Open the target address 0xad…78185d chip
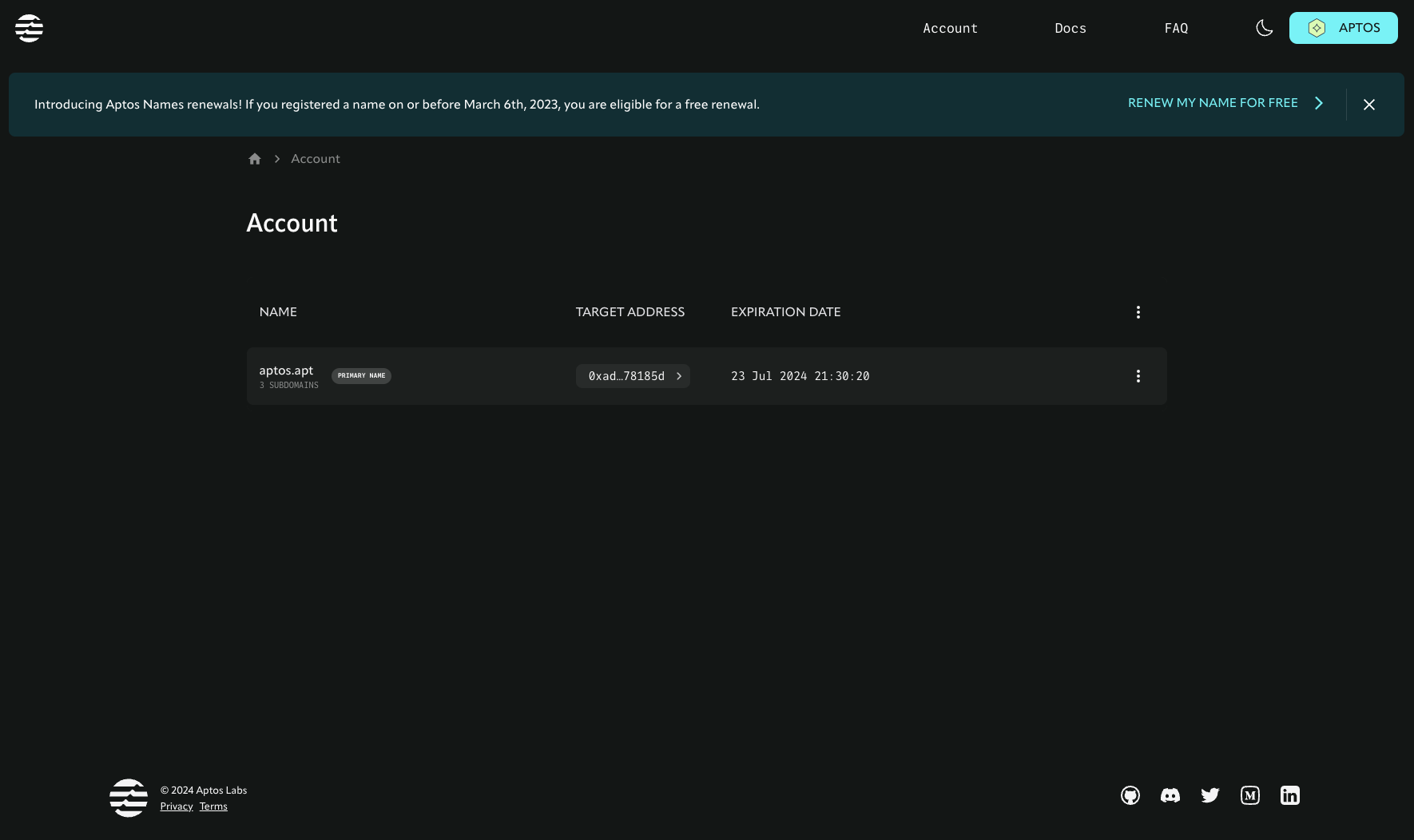Viewport: 1414px width, 840px height. pos(633,376)
